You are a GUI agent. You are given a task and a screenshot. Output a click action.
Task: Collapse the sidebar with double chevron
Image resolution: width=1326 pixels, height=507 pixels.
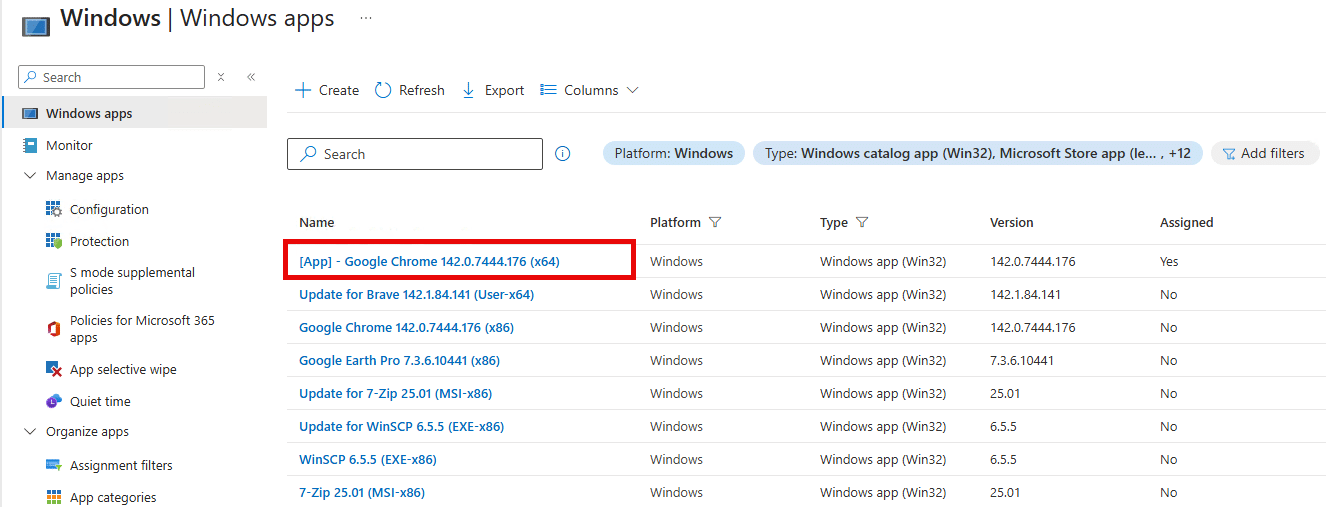251,77
